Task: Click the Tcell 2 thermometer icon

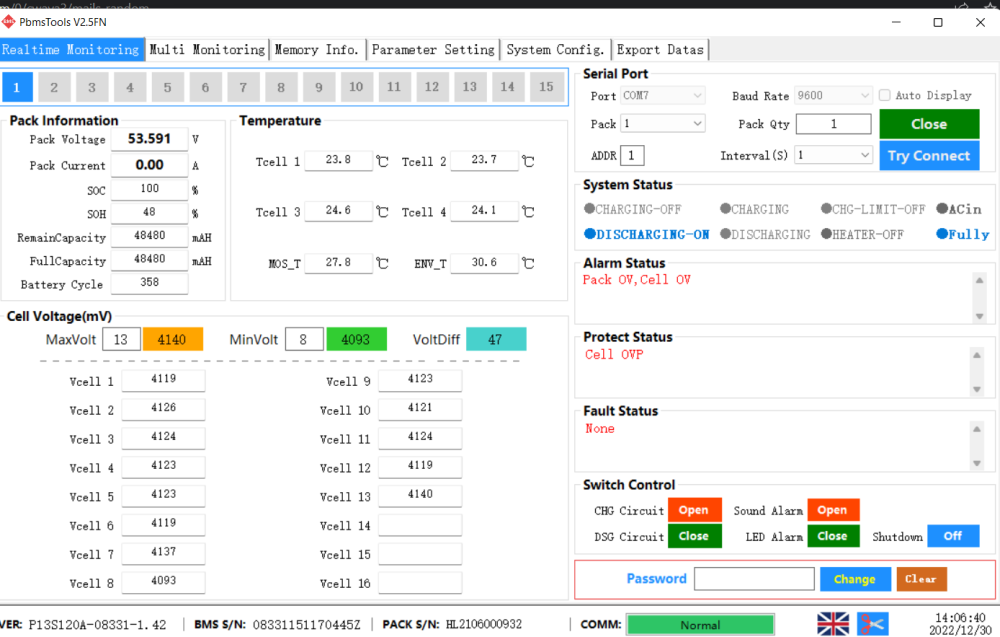Action: tap(528, 161)
